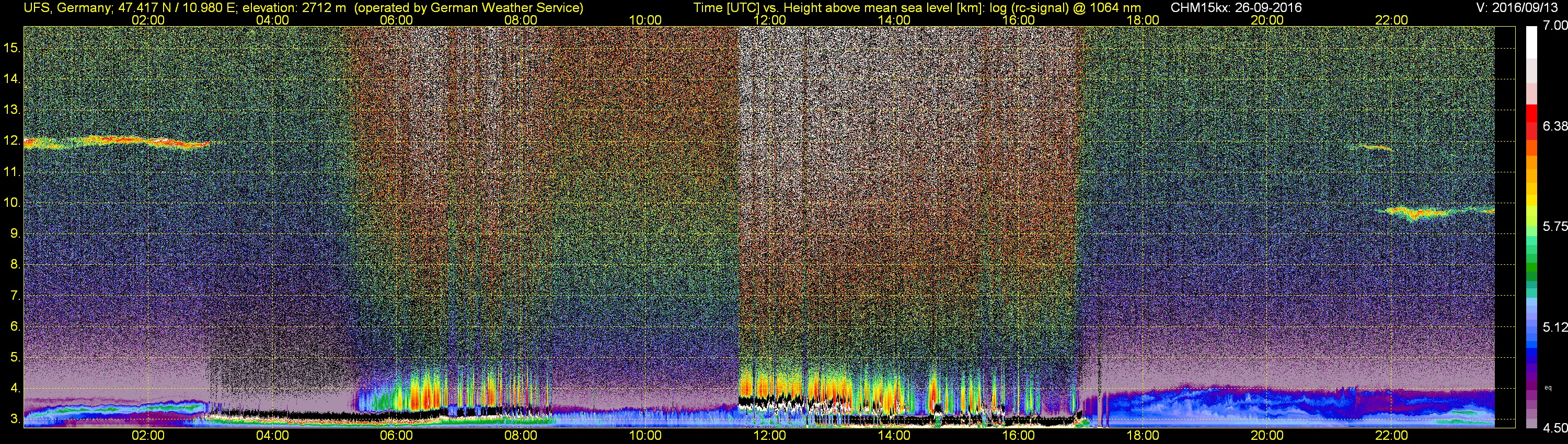Pick the 12. km height axis label
Viewport: 1568px width, 444px height.
coord(11,141)
